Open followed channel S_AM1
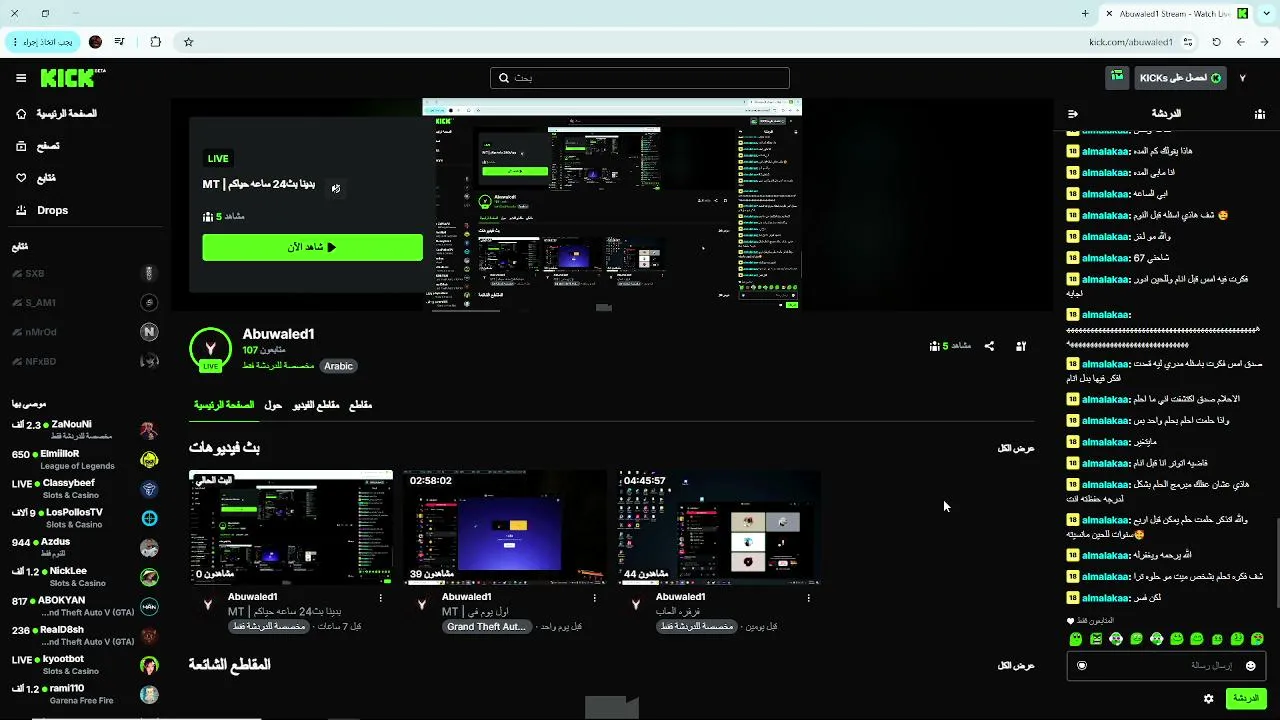Image resolution: width=1280 pixels, height=720 pixels. coord(85,303)
